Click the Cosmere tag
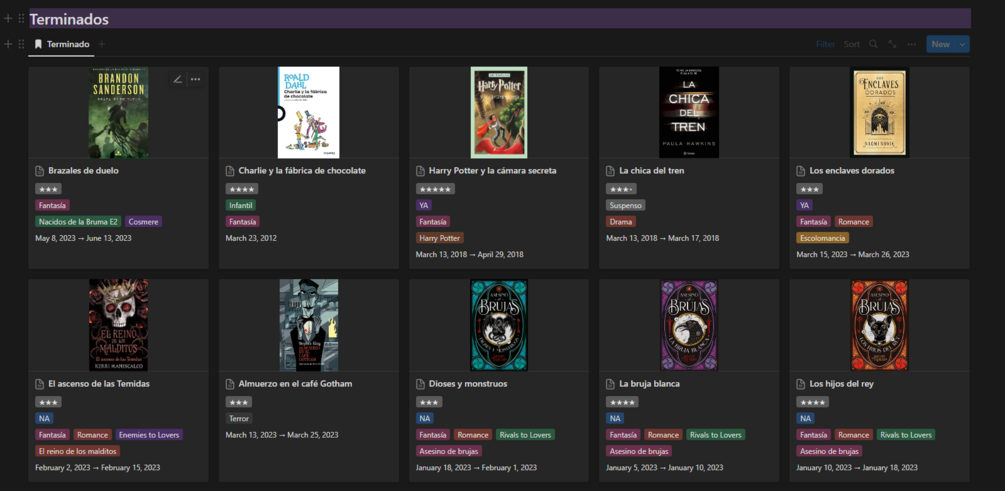The width and height of the screenshot is (1005, 491). coord(144,222)
